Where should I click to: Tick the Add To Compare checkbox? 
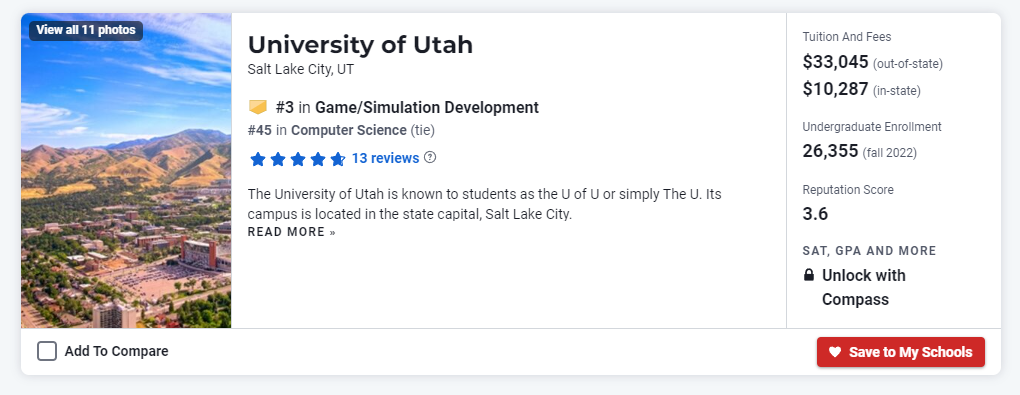(47, 351)
